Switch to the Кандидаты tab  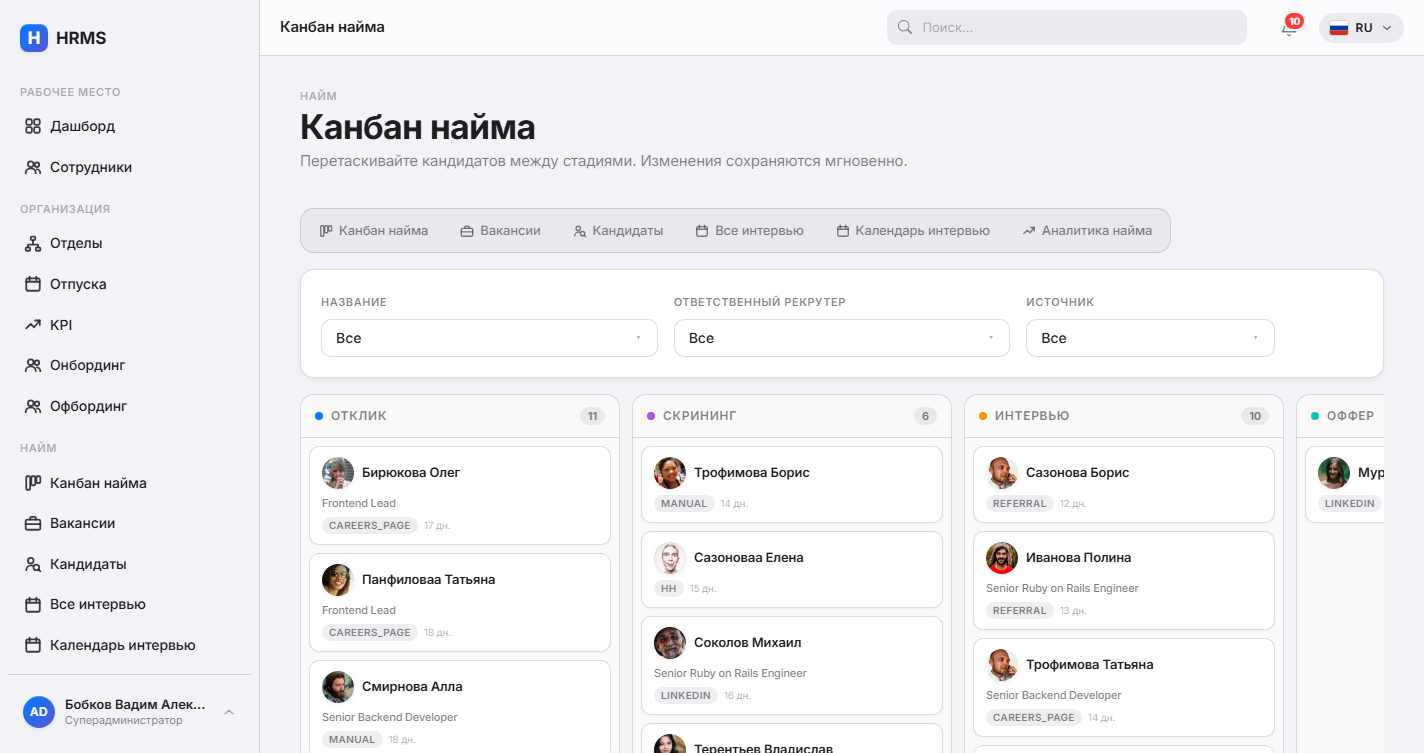[x=618, y=231]
